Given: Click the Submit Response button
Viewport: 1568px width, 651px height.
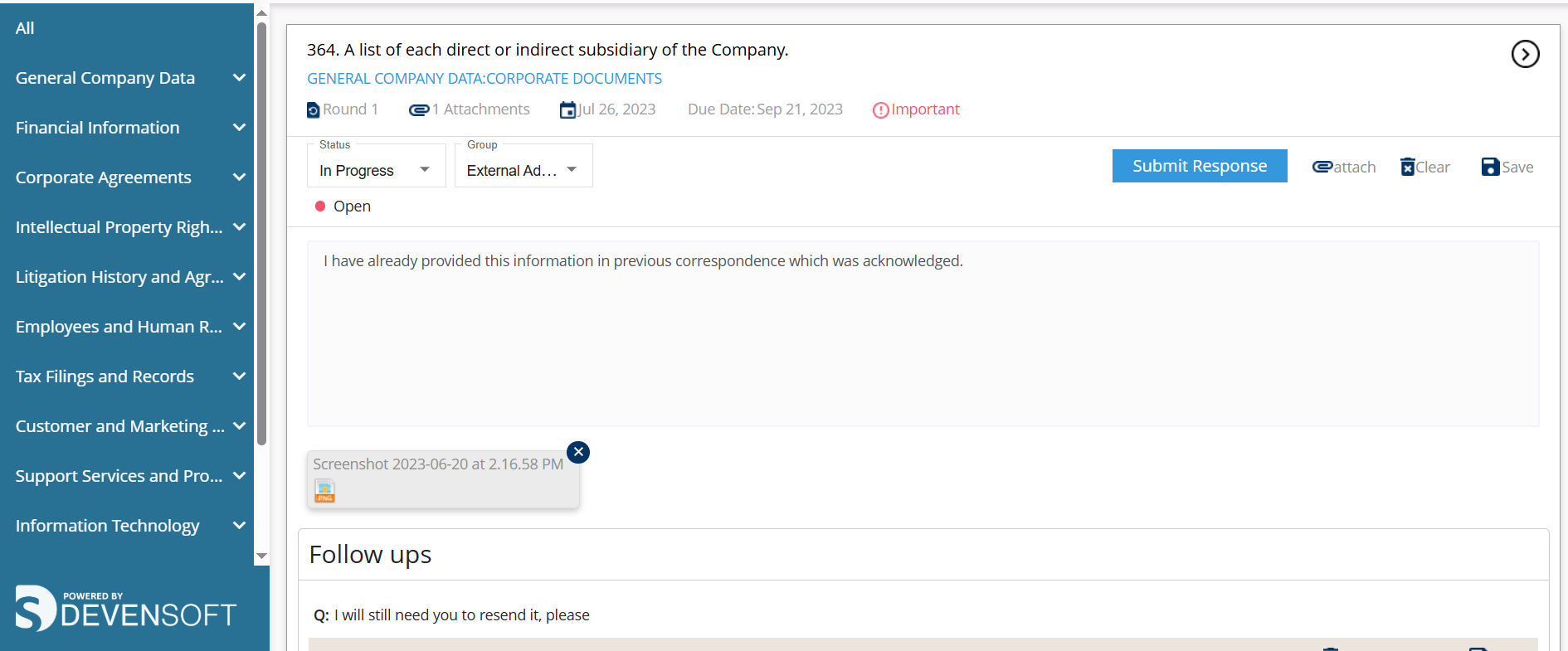Looking at the screenshot, I should coord(1199,166).
